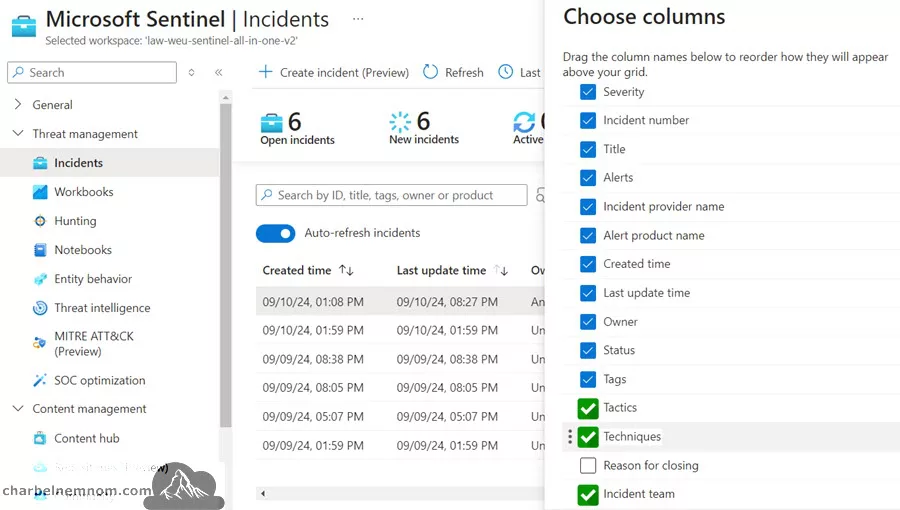Click the Refresh circular arrow icon

[430, 72]
